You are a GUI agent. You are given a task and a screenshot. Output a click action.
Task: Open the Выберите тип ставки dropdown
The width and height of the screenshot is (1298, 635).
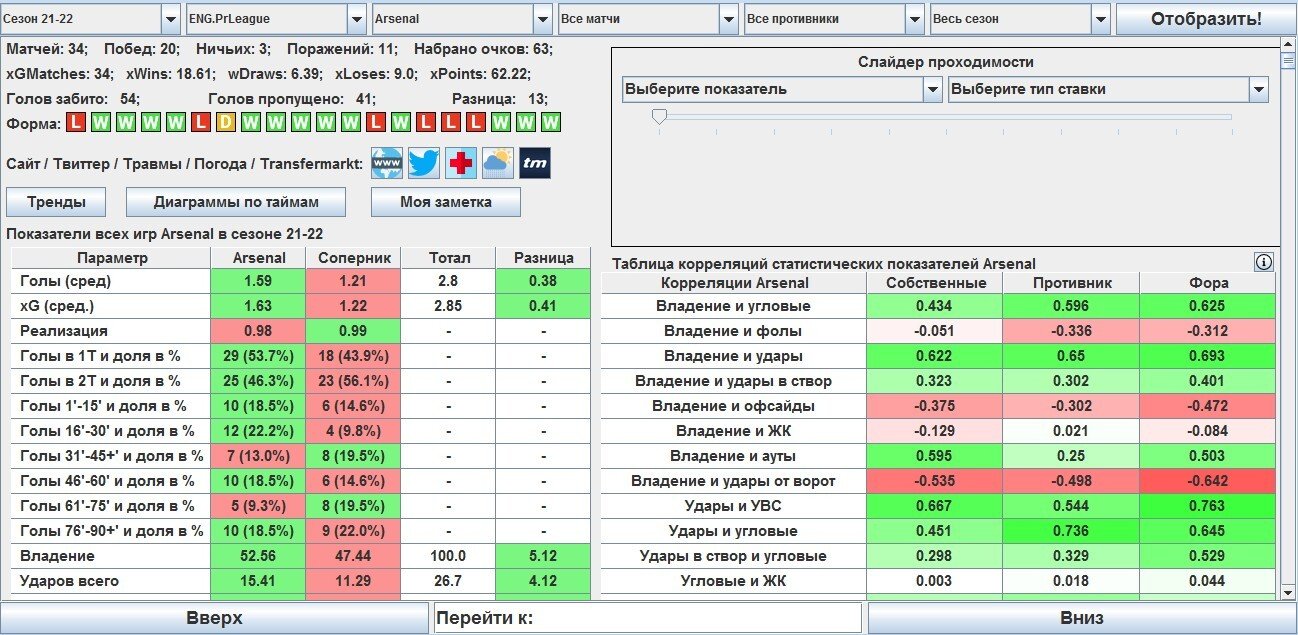click(1107, 89)
